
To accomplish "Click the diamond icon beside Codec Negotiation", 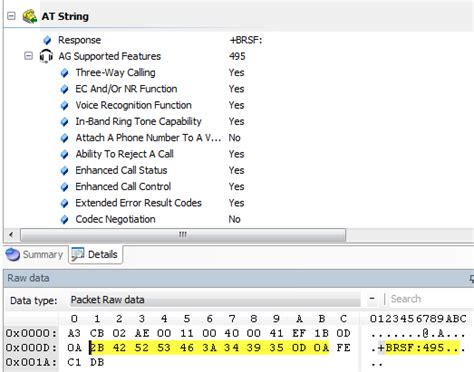I will [x=65, y=220].
